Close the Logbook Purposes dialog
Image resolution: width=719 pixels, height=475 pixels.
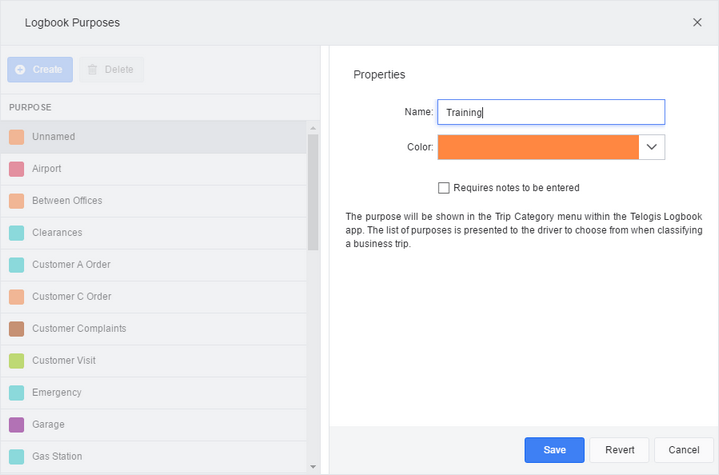pos(697,22)
